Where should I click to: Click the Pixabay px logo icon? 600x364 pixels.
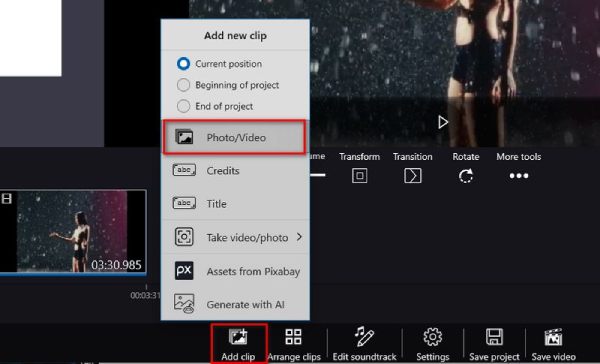[184, 271]
